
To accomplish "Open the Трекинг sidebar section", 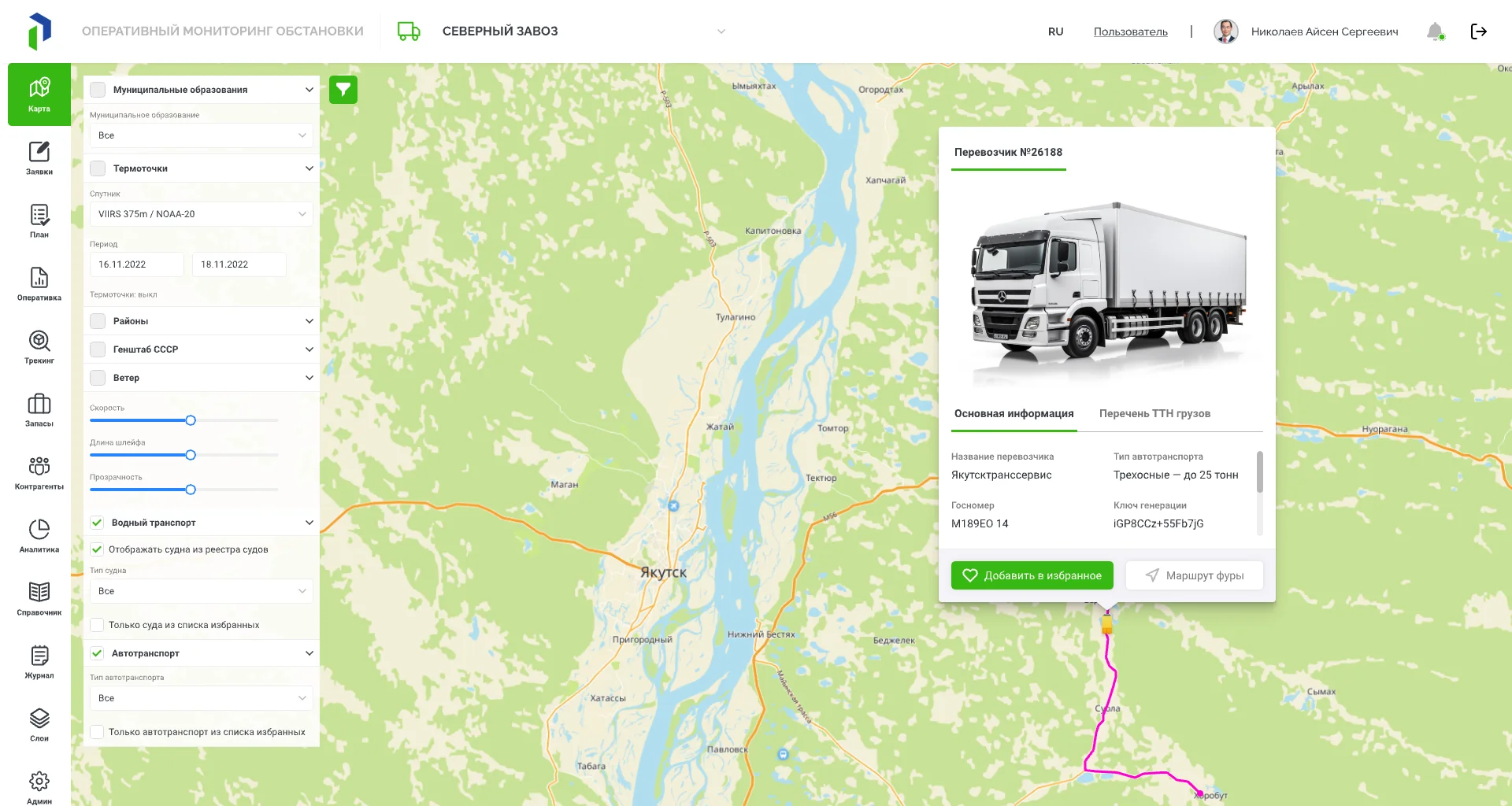I will click(x=39, y=346).
